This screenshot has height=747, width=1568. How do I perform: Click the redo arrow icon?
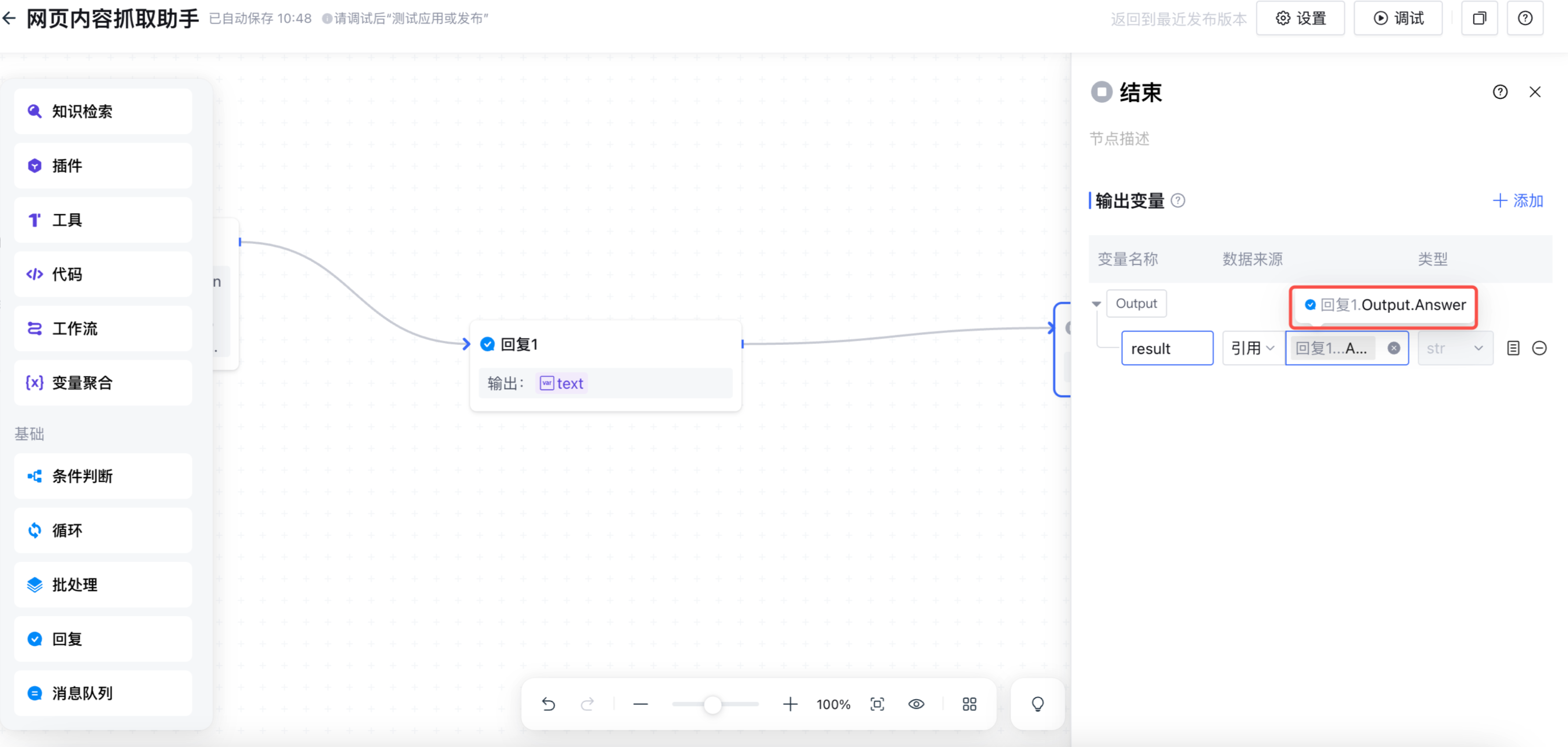pos(587,704)
